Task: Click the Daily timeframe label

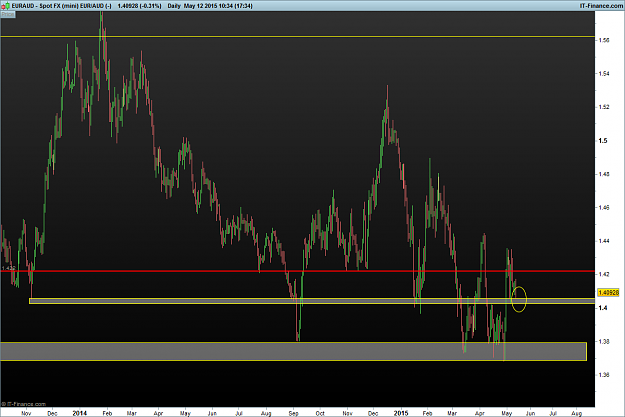Action: coord(174,6)
